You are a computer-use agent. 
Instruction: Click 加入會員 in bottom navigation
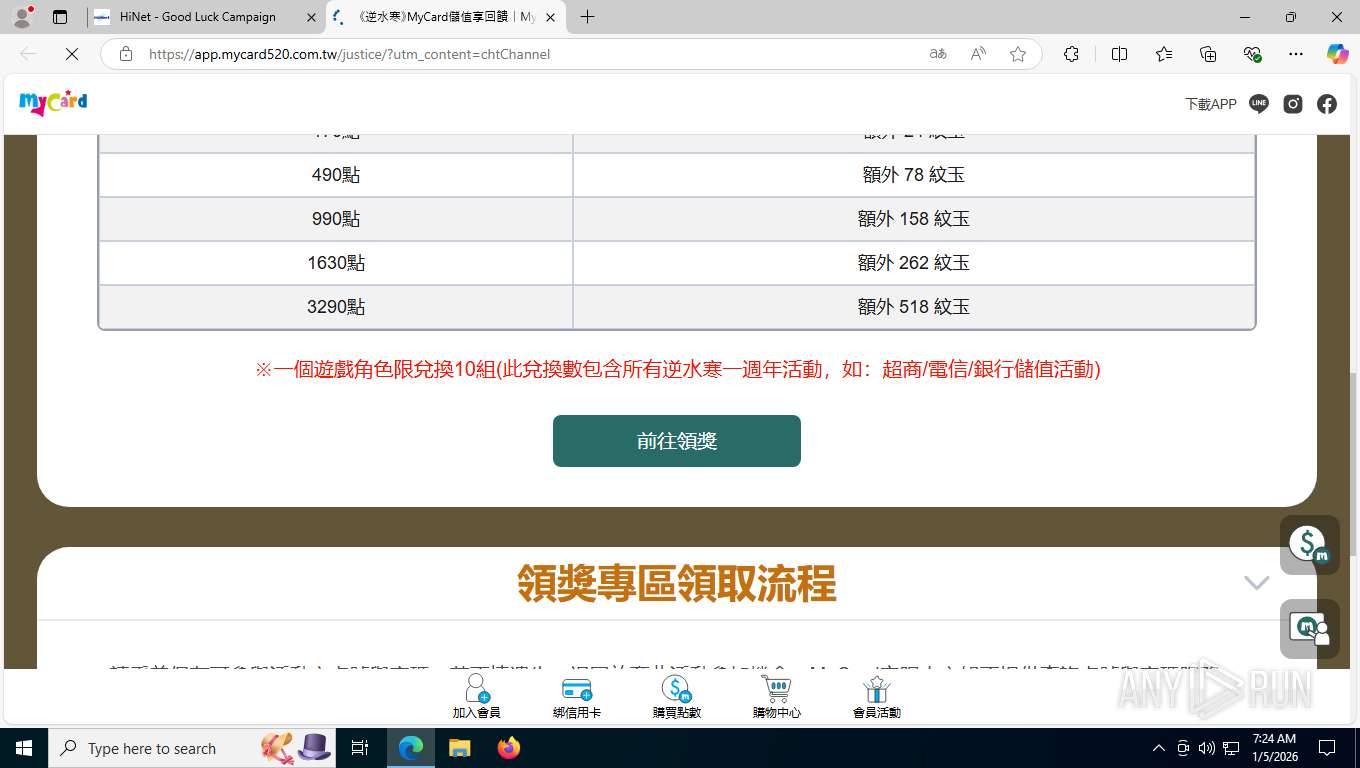tap(477, 696)
